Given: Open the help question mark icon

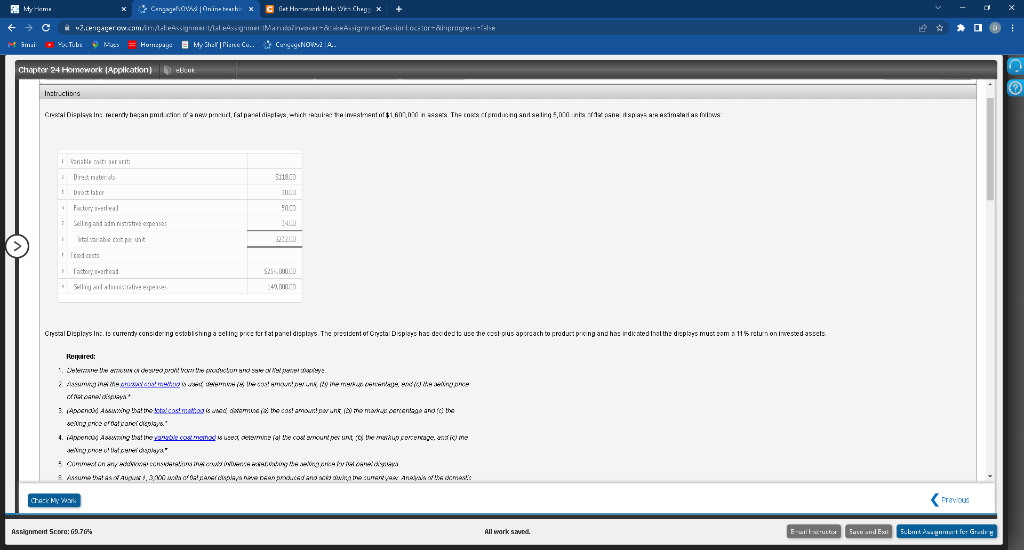Looking at the screenshot, I should coord(1015,88).
